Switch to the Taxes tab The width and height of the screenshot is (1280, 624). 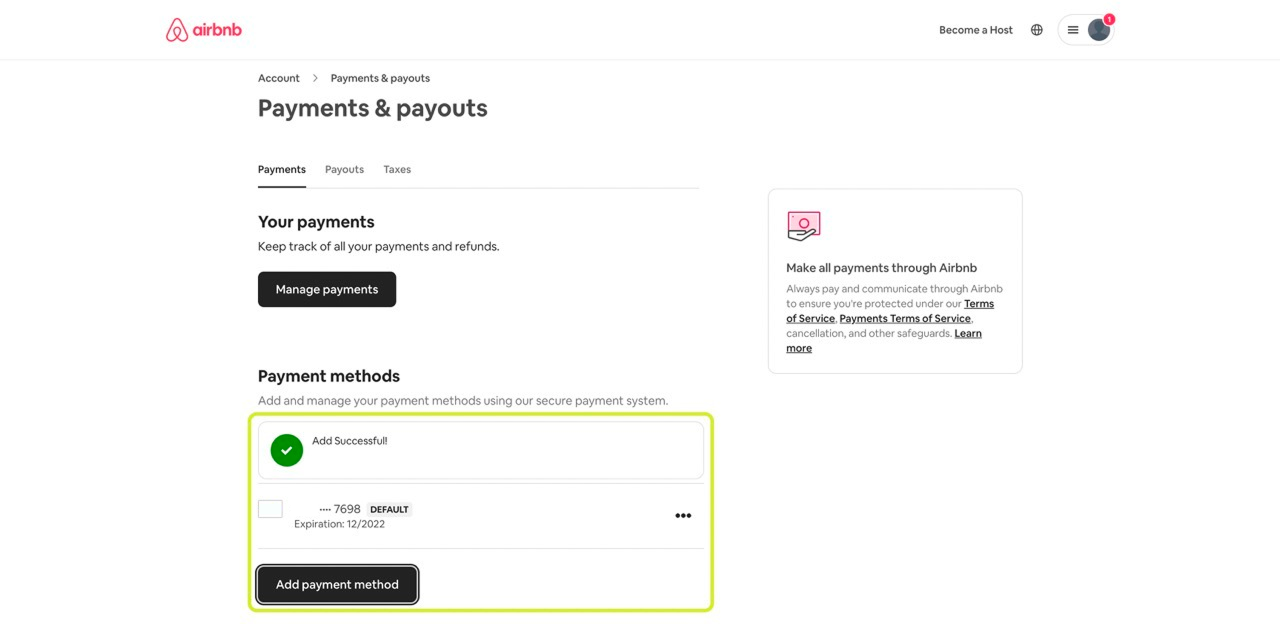(x=397, y=170)
